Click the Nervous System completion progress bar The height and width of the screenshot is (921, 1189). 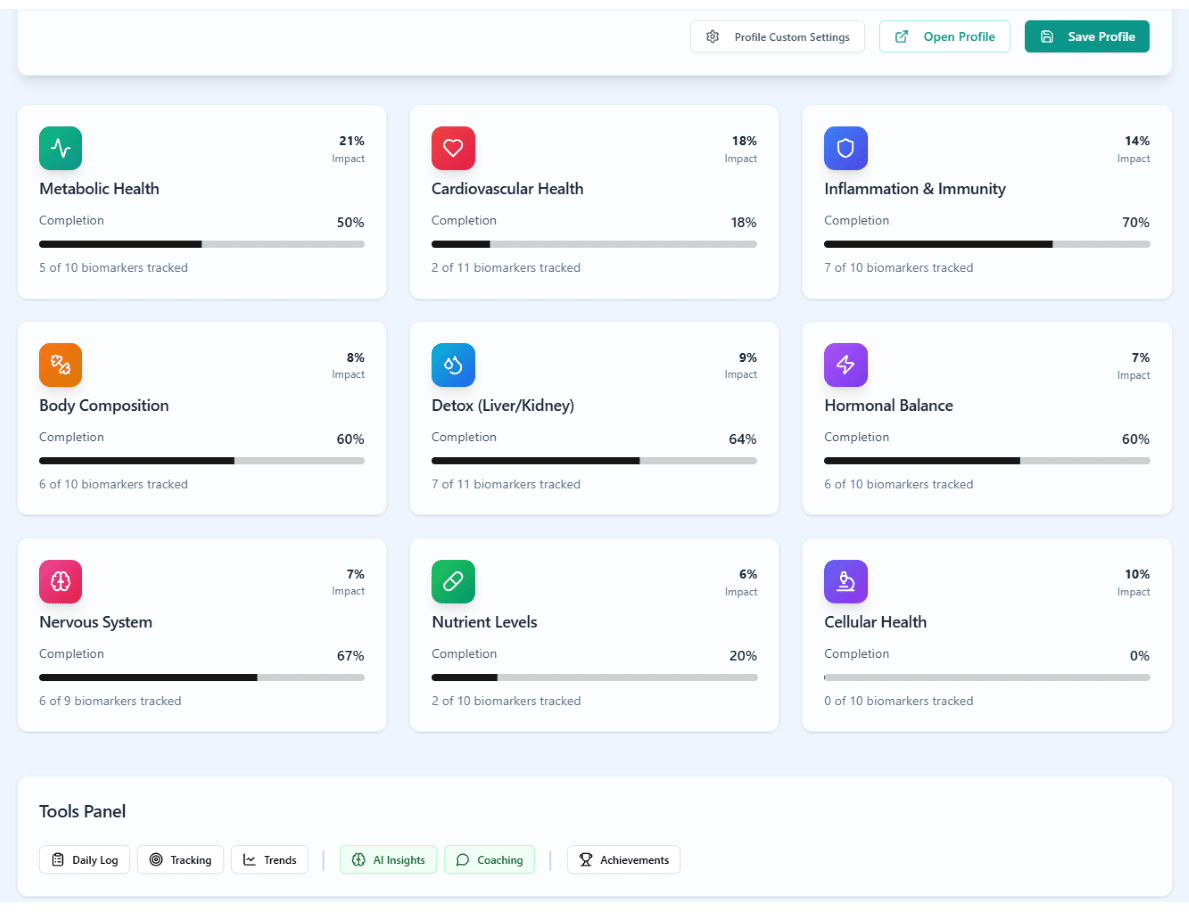pos(202,678)
